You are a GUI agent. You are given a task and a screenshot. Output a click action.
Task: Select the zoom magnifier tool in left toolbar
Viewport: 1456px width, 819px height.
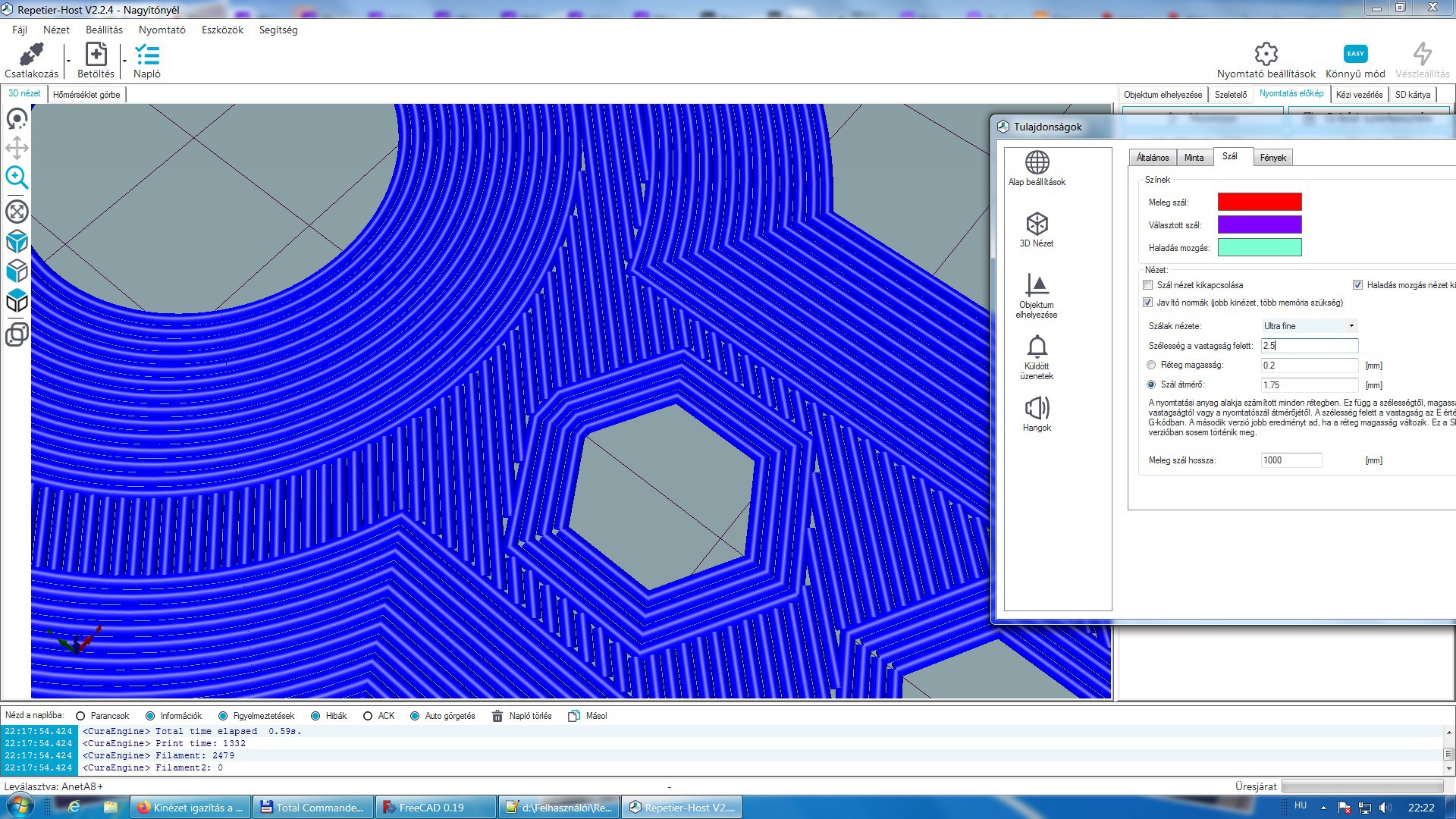17,177
